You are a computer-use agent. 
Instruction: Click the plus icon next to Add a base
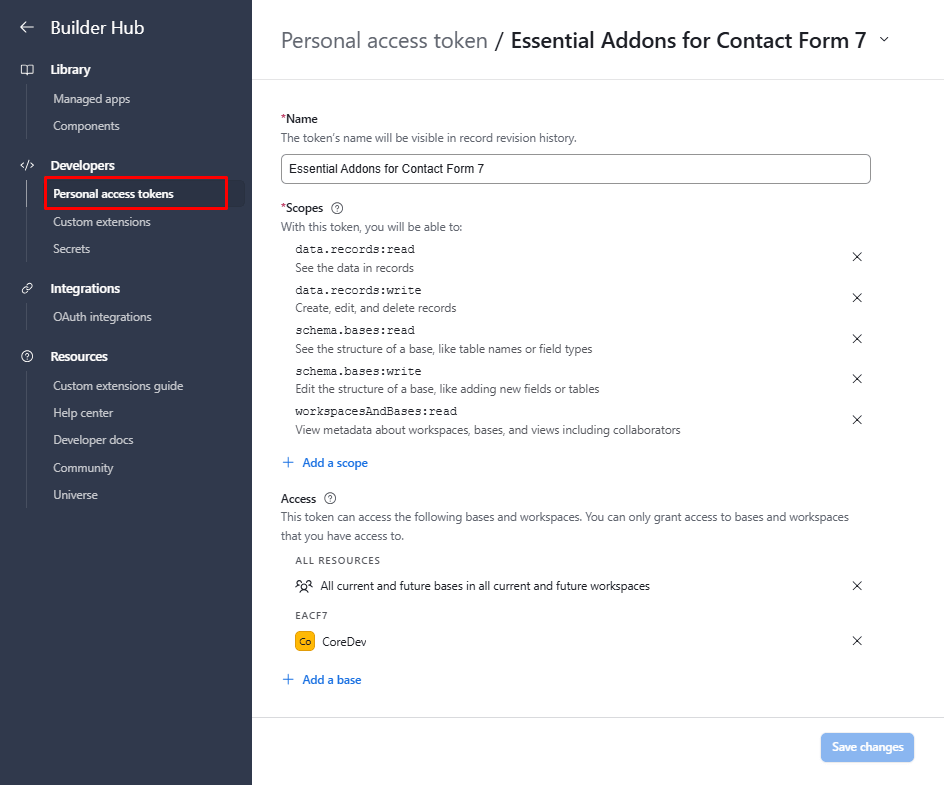[x=288, y=680]
